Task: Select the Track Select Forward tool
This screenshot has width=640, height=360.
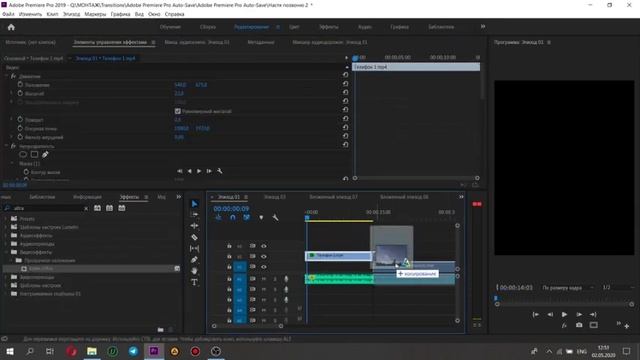Action: coord(194,215)
